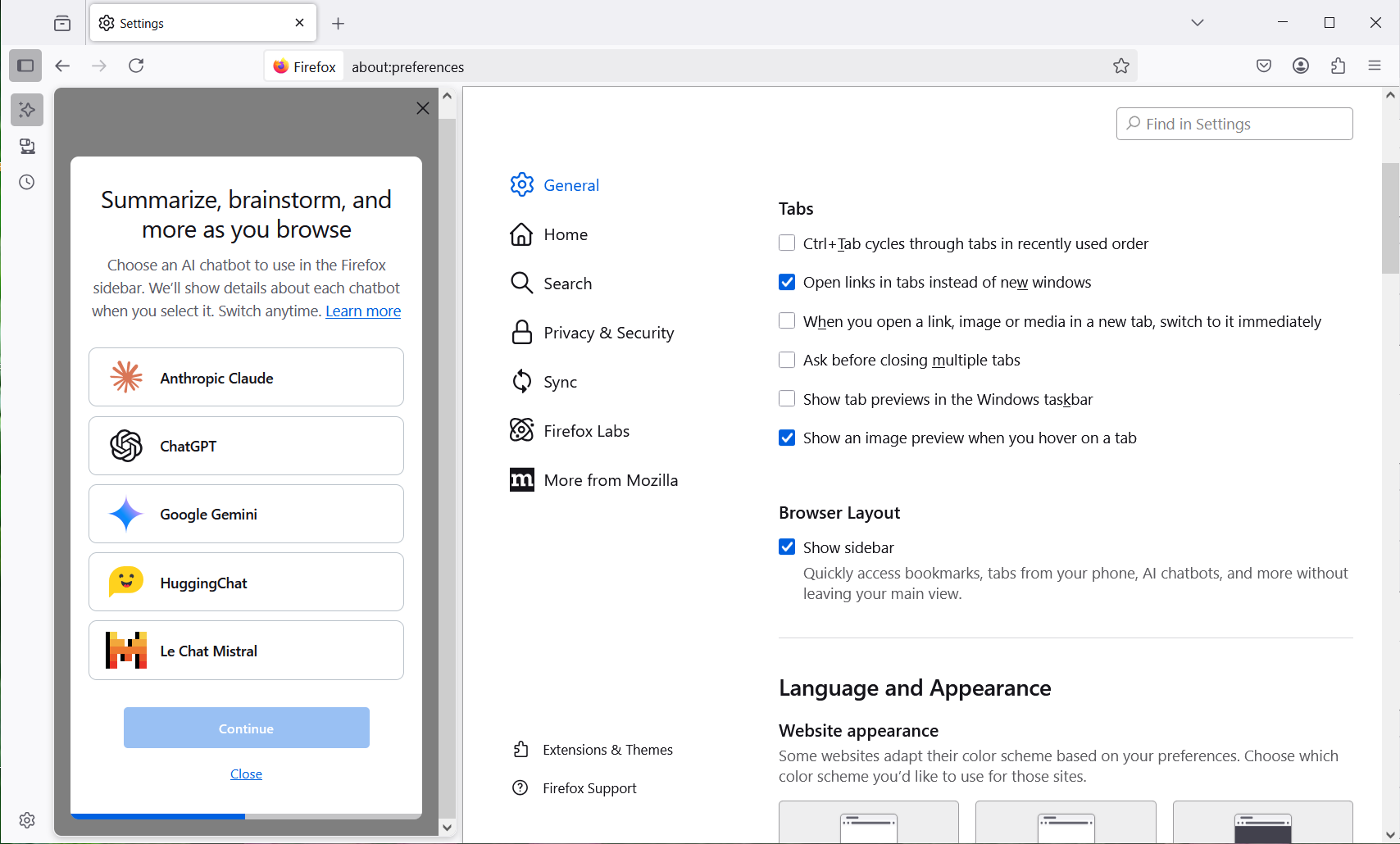The image size is (1400, 844).
Task: Choose Google Gemini chatbot
Action: (x=246, y=514)
